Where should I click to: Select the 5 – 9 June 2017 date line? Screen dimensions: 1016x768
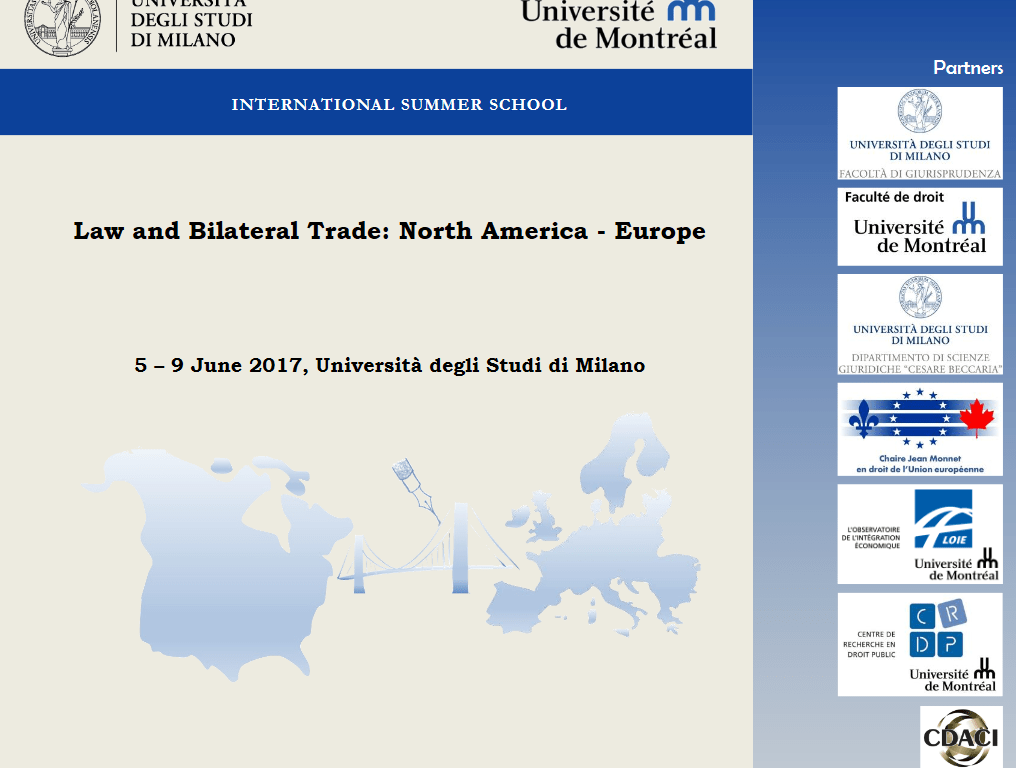[x=389, y=365]
